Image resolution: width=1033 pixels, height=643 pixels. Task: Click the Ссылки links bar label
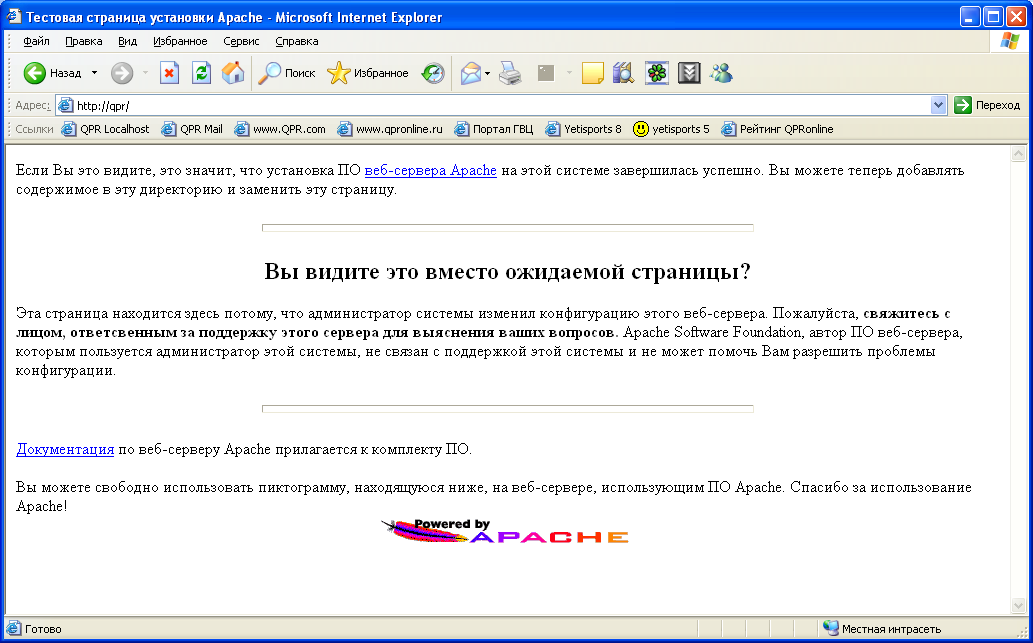click(x=34, y=129)
